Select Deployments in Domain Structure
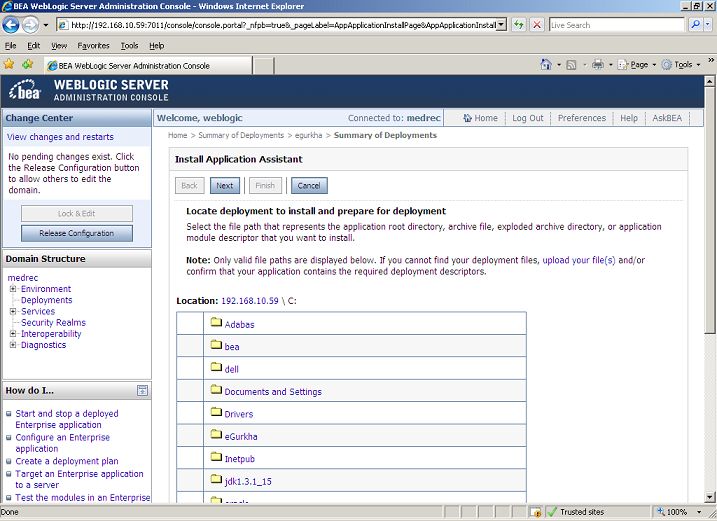The width and height of the screenshot is (717, 521). (47, 300)
